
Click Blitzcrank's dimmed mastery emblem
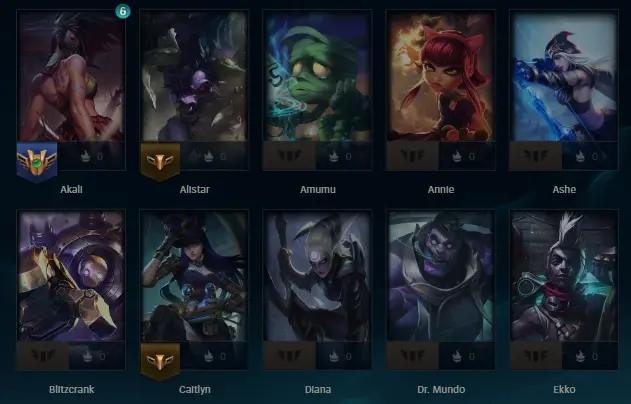coord(43,356)
